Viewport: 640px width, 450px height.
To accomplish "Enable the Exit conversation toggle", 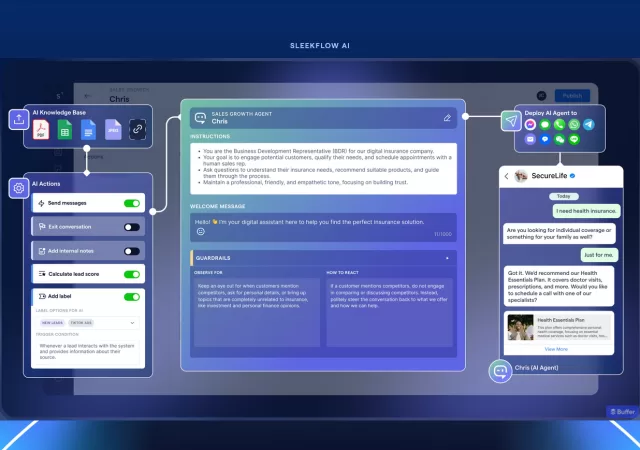I will [131, 227].
